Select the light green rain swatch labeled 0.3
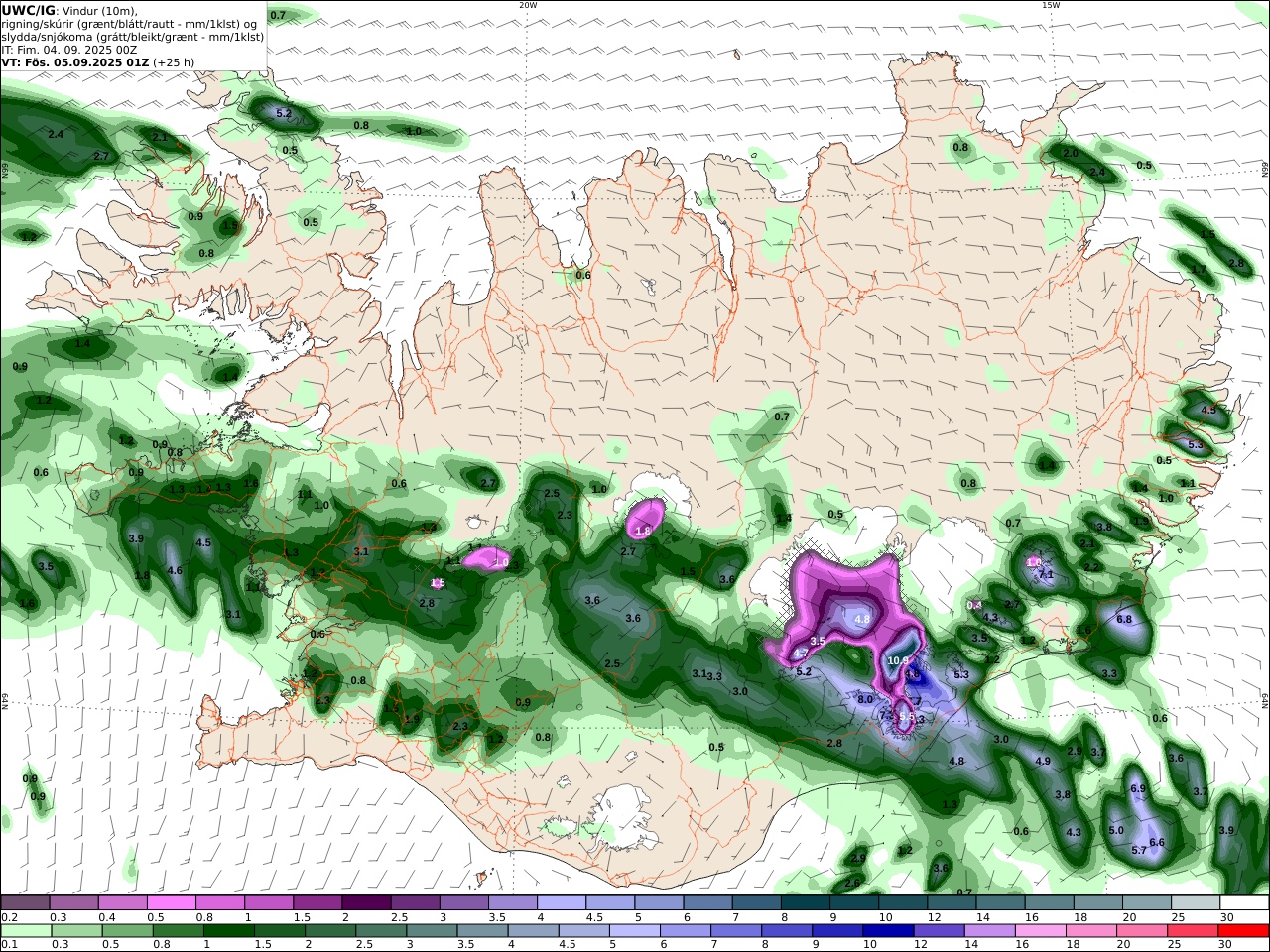The width and height of the screenshot is (1270, 952). [75, 931]
